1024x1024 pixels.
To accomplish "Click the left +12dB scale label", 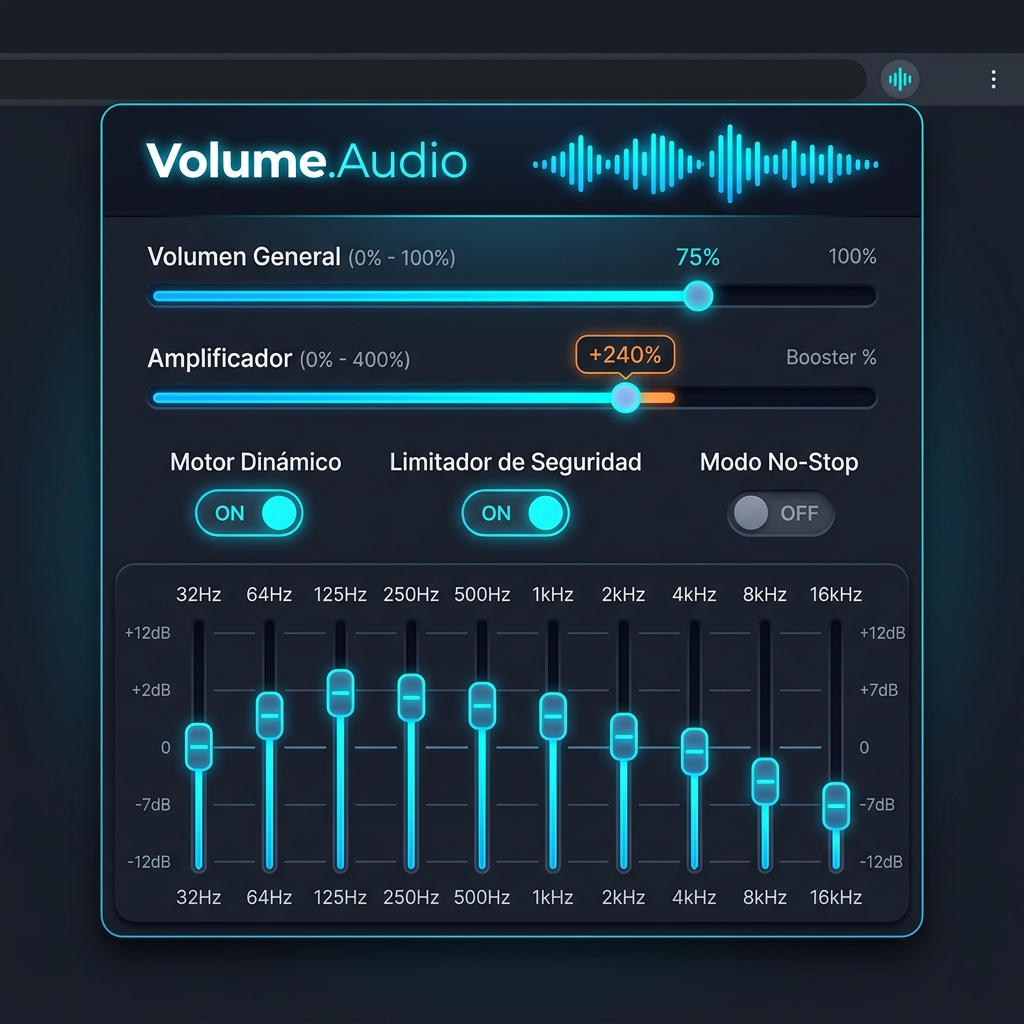I will point(148,633).
